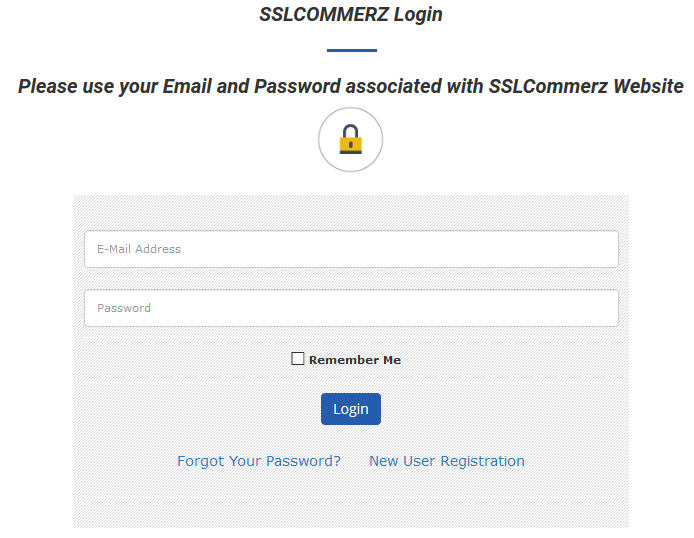Tick the Remember Me checkbox
This screenshot has height=538, width=694.
(x=297, y=359)
